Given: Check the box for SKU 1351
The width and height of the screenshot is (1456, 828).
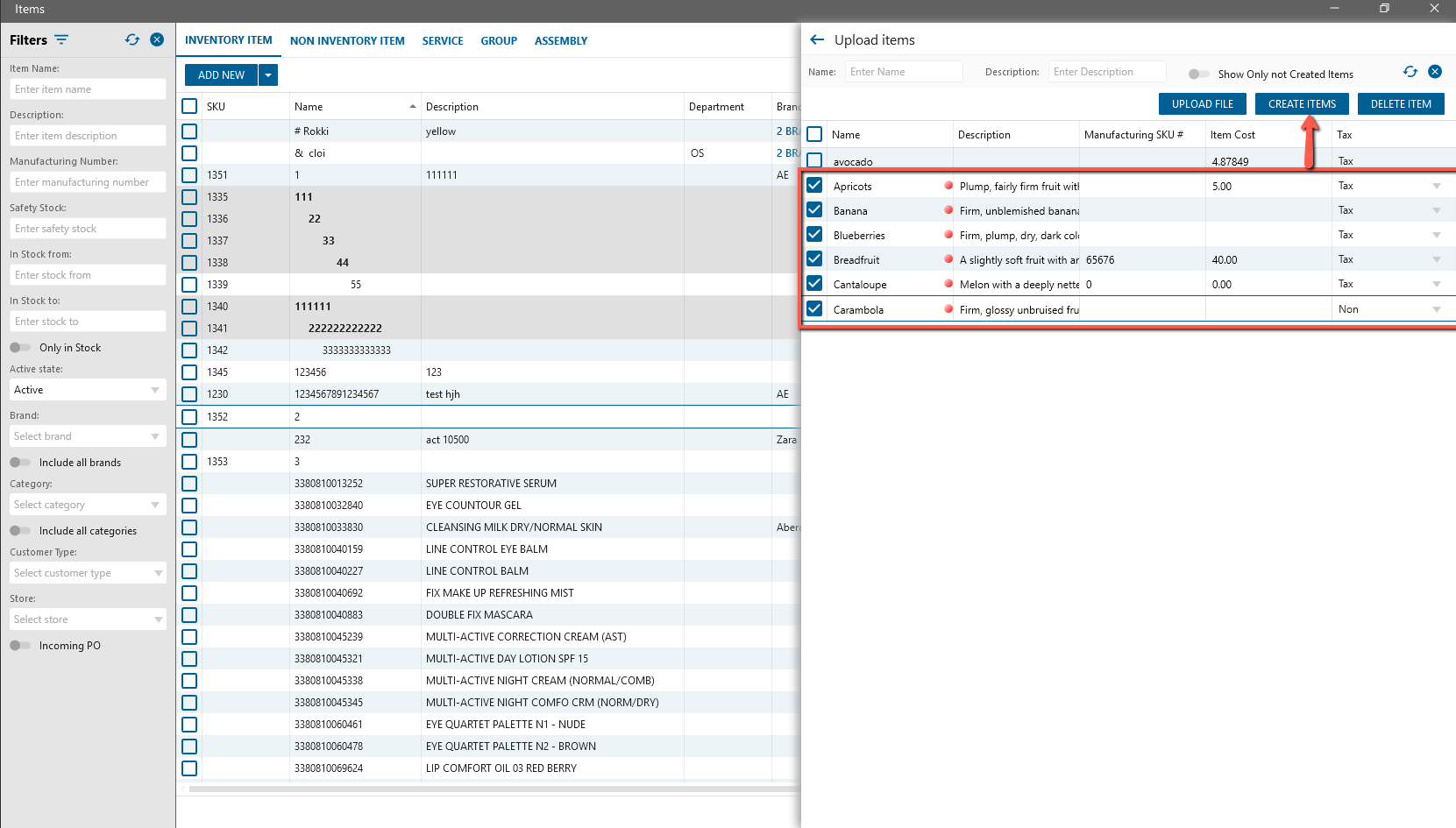Looking at the screenshot, I should (x=189, y=175).
